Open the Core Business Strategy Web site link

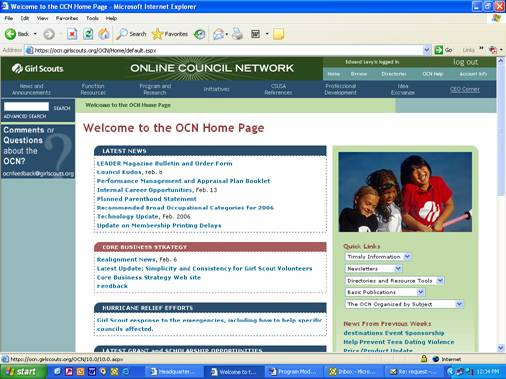(149, 277)
